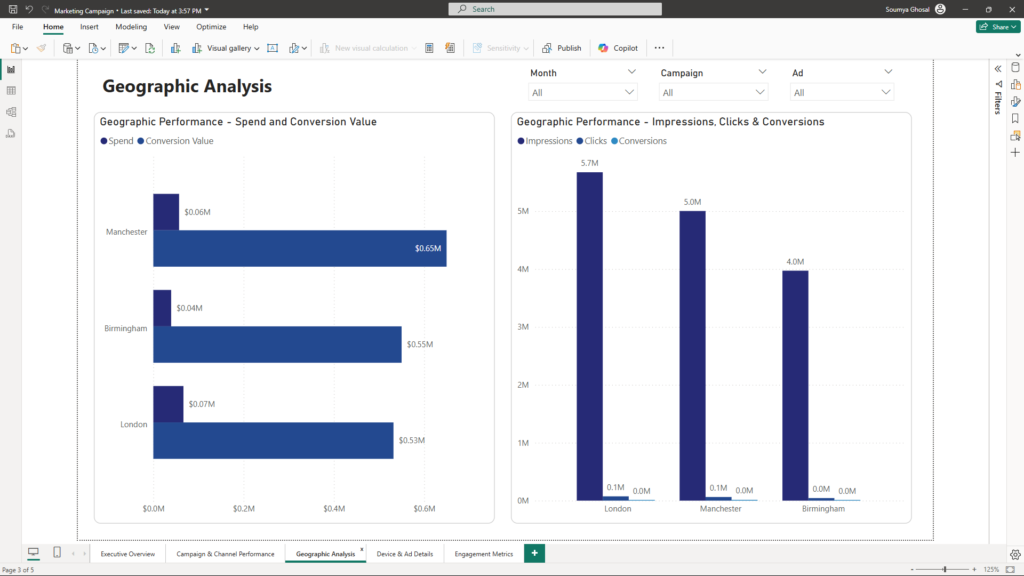
Task: Adjust the zoom slider in status bar
Action: pos(945,569)
